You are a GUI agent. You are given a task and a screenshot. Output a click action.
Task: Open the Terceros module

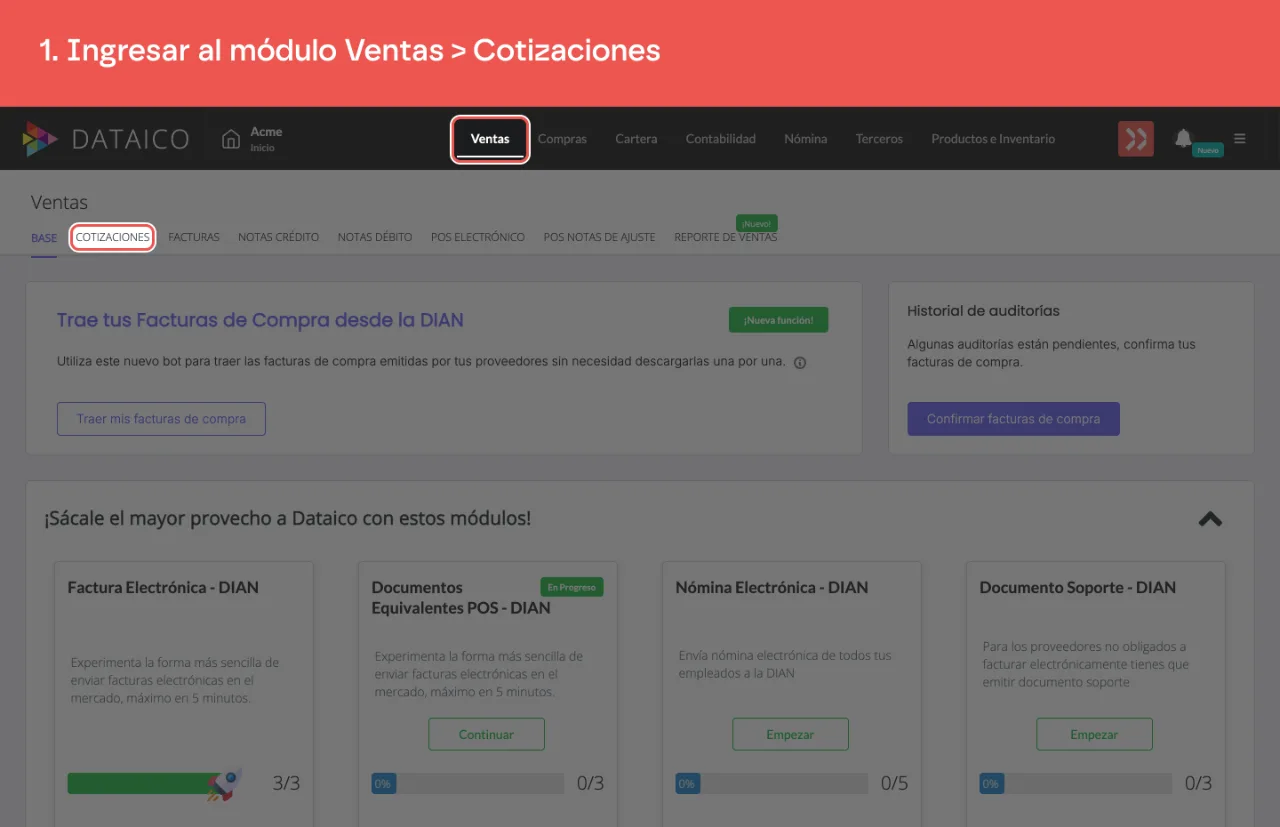pyautogui.click(x=879, y=139)
